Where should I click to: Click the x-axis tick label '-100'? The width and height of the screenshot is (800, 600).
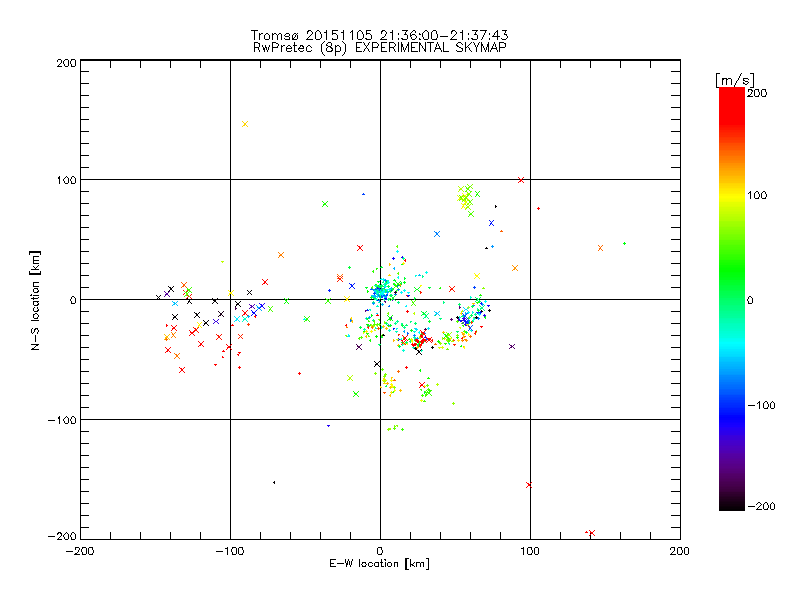point(230,552)
